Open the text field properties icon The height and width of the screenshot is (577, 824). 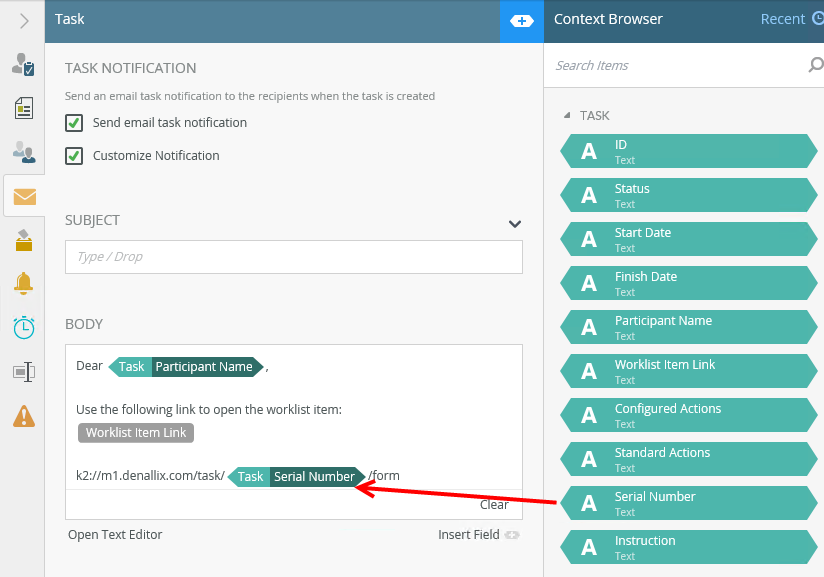click(x=24, y=371)
